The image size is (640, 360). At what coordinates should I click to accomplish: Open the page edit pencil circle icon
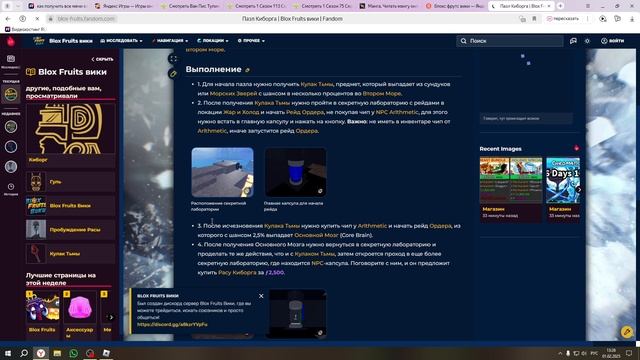pos(173,74)
